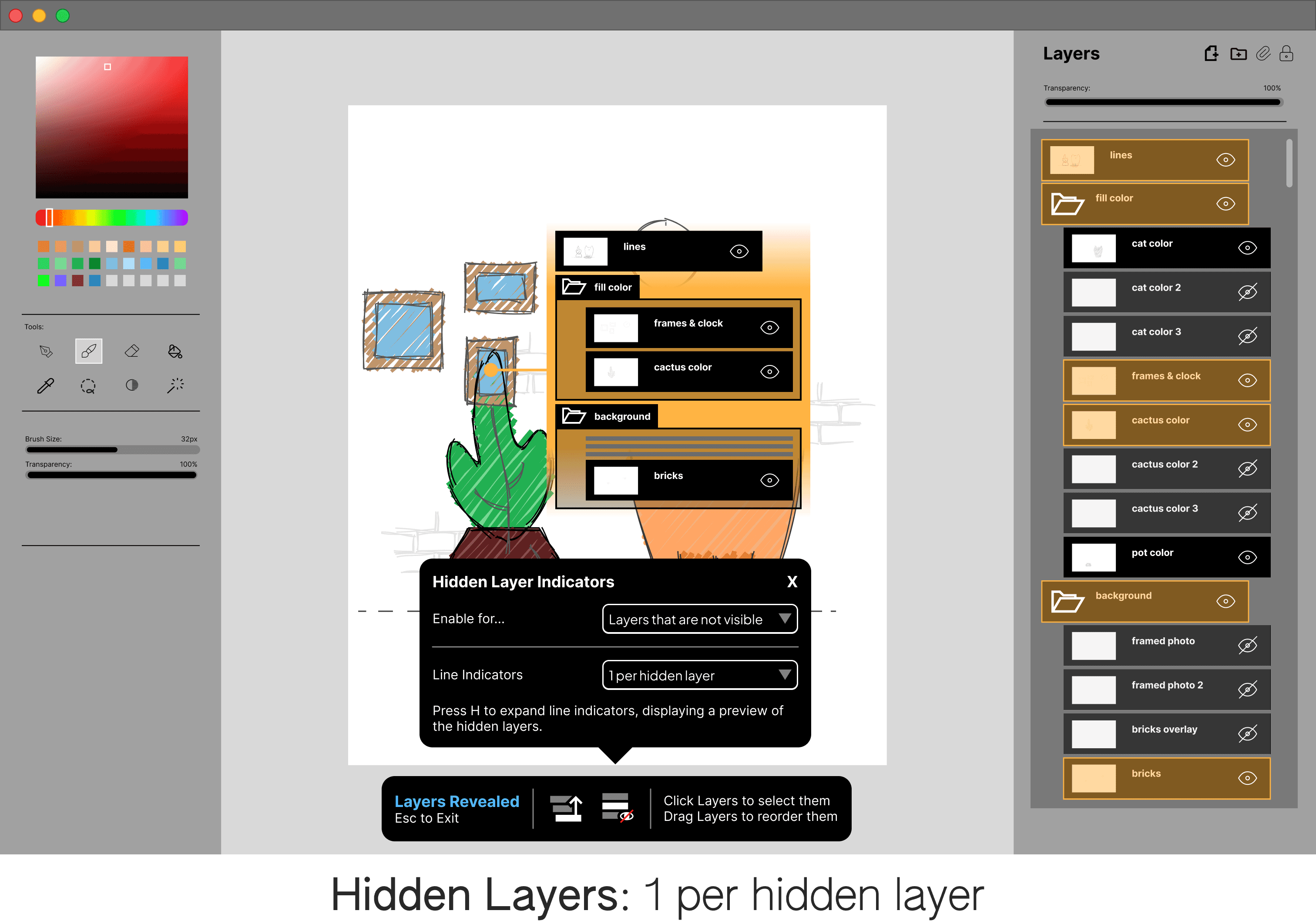This screenshot has width=1316, height=924.
Task: Open the 'Layers that are not visible' dropdown
Action: click(x=699, y=619)
